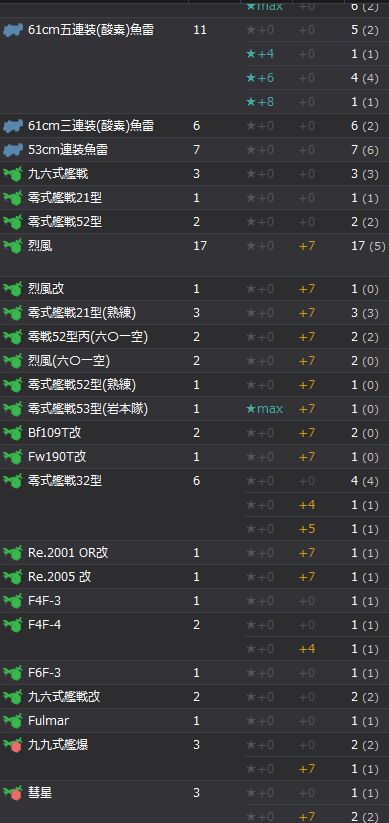
Task: Click the dive bomber icon beside 彗星
Action: 13,794
